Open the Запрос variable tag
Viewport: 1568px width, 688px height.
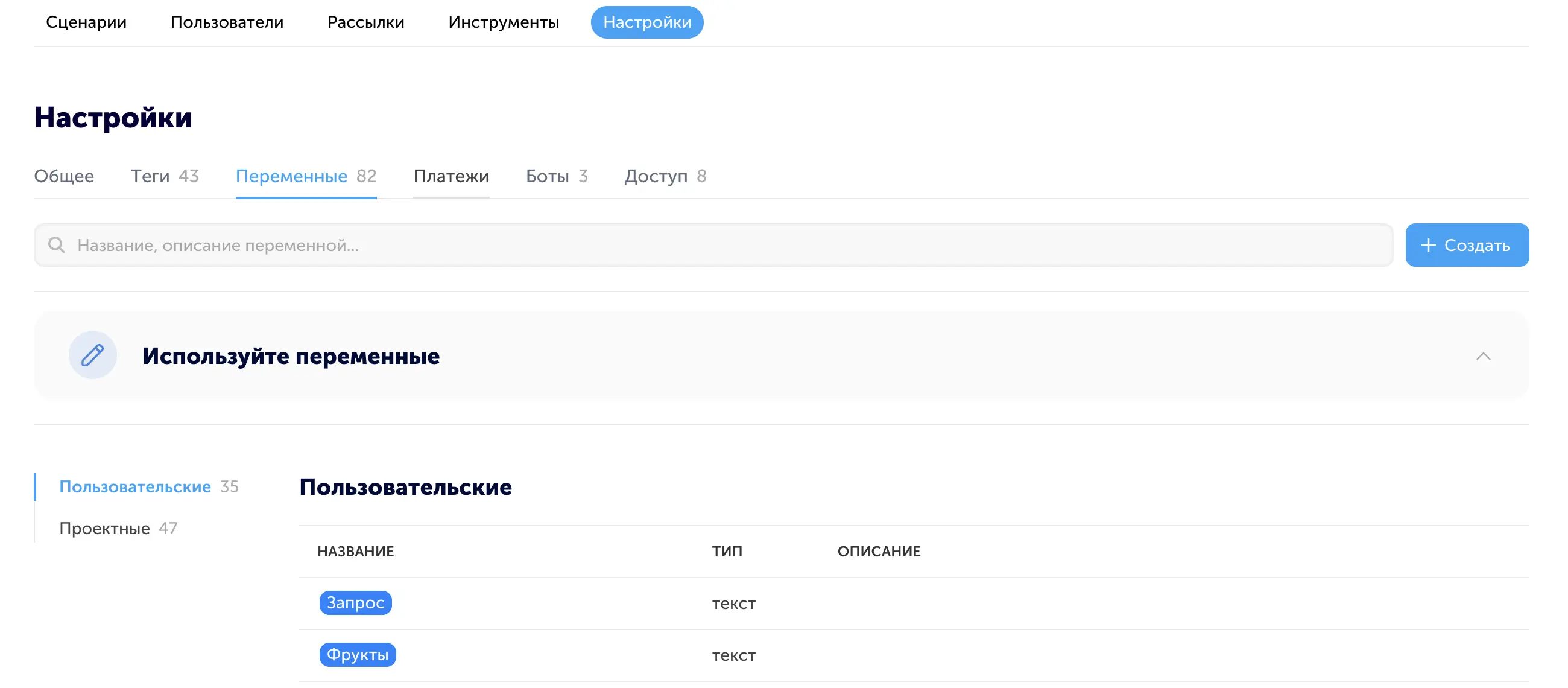point(355,603)
